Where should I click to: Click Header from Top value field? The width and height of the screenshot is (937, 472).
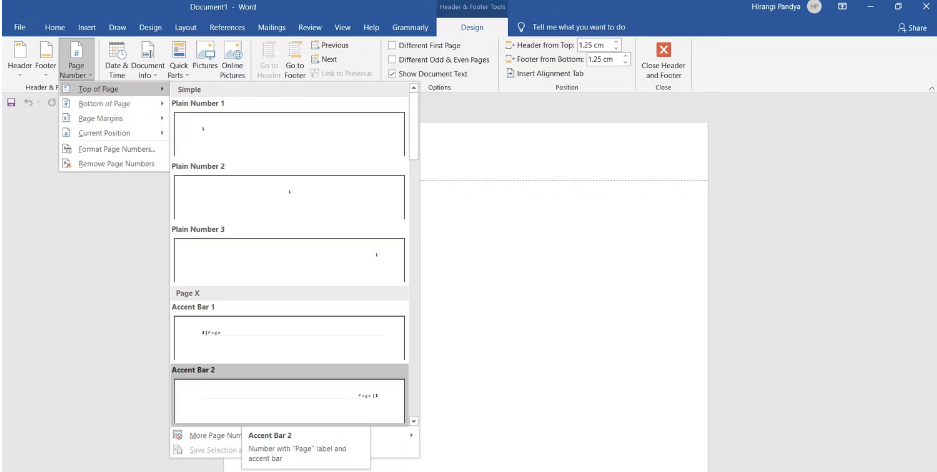595,45
